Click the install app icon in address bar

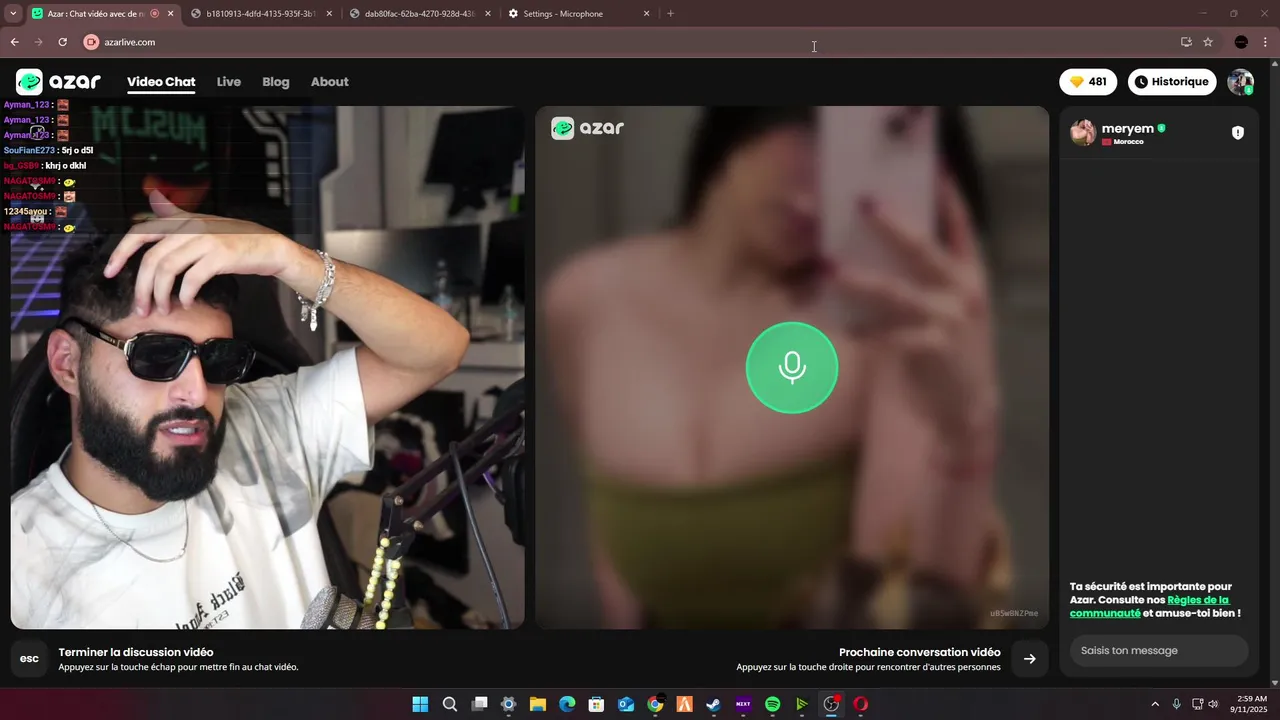coord(1186,42)
